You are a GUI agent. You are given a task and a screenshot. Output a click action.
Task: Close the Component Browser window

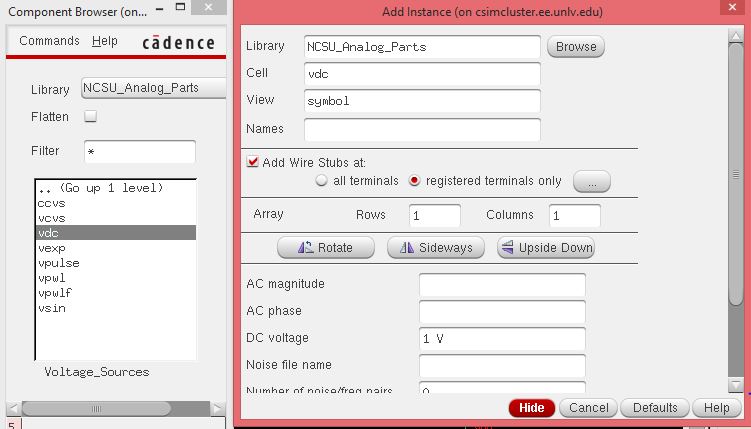point(208,7)
